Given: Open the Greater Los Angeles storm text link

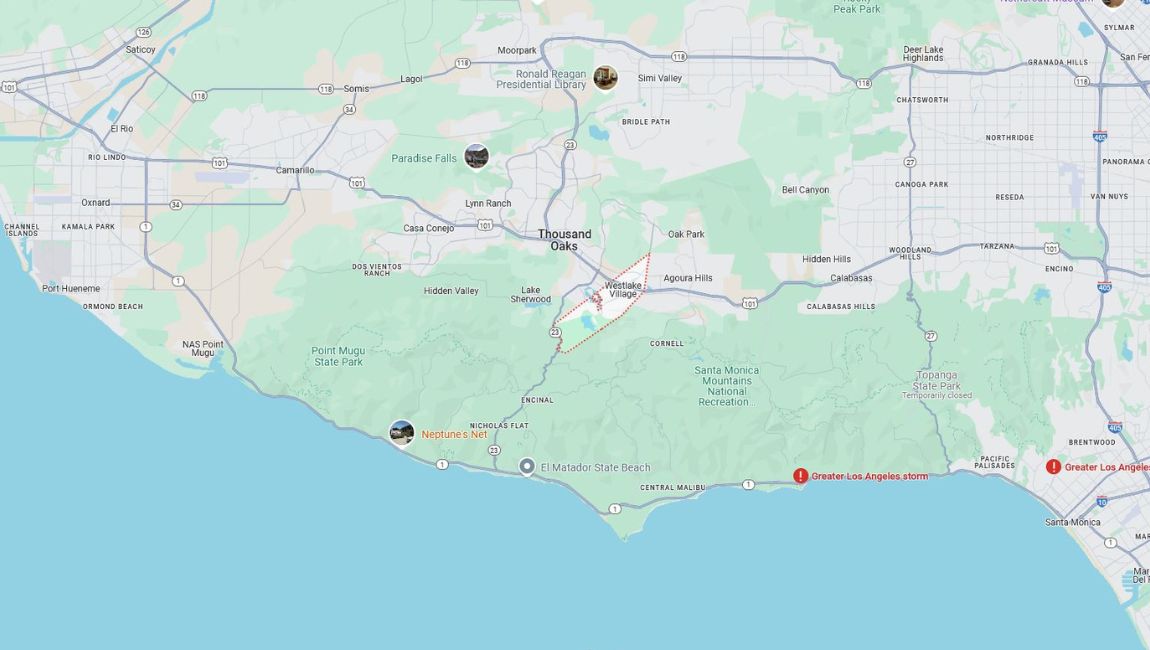Looking at the screenshot, I should click(x=869, y=476).
